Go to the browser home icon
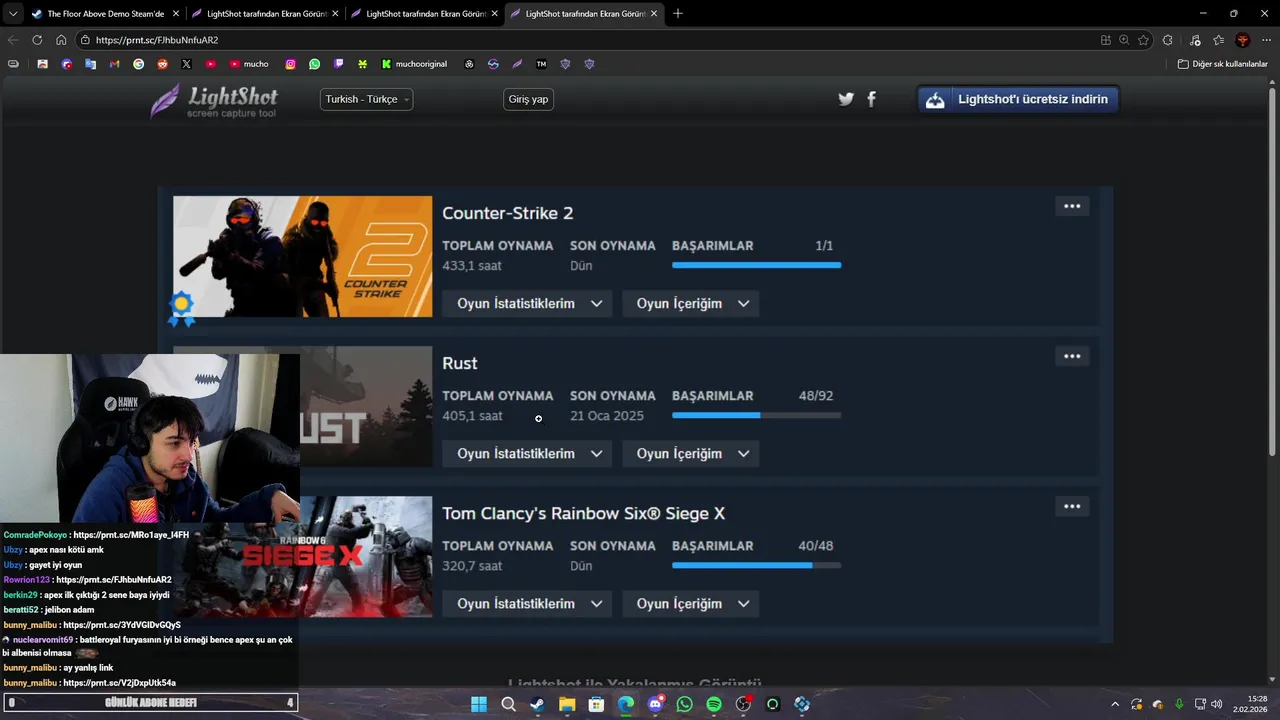 click(x=61, y=40)
